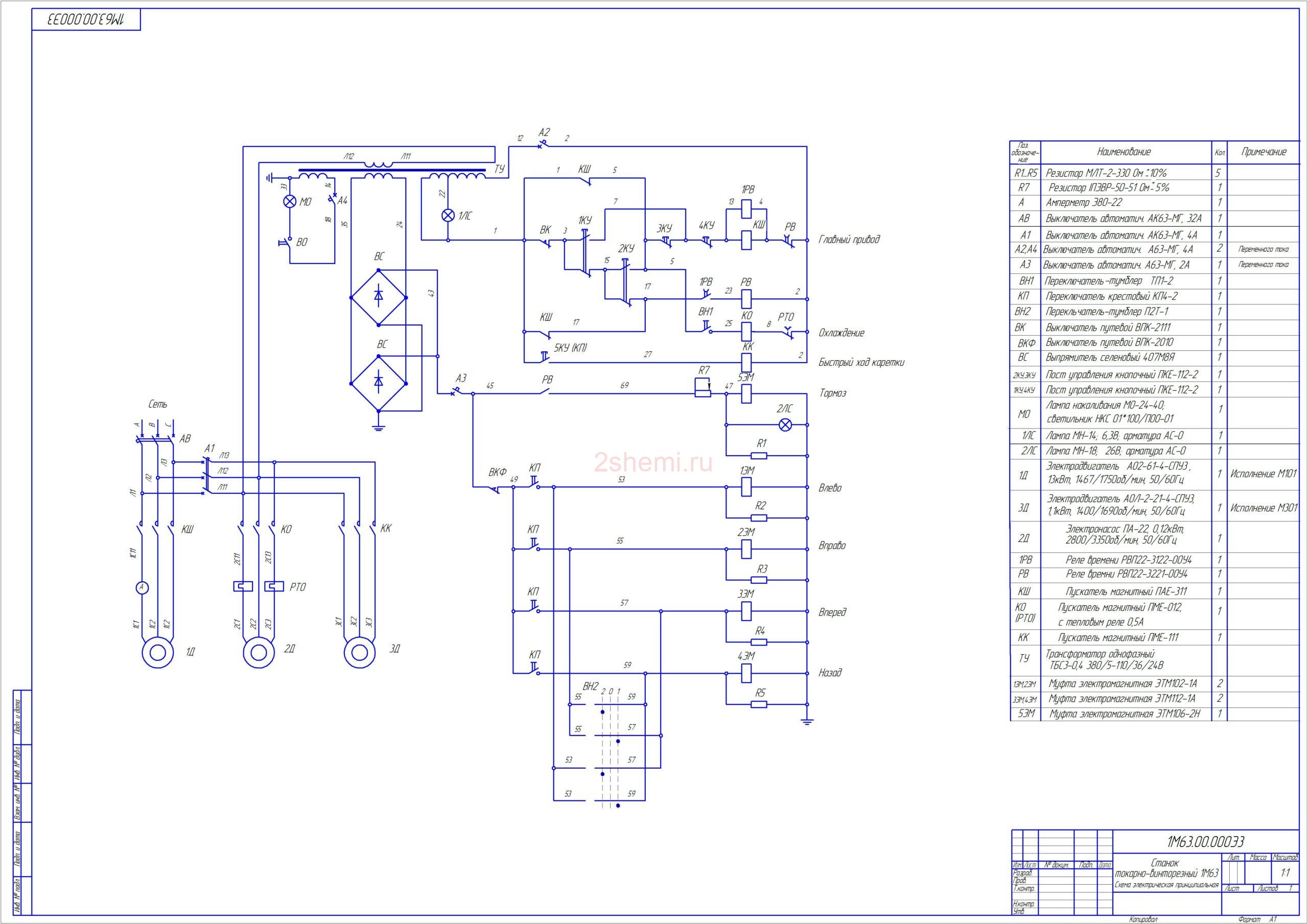Click the 5ЭМ clutch coil symbol
This screenshot has width=1308, height=924.
click(746, 393)
